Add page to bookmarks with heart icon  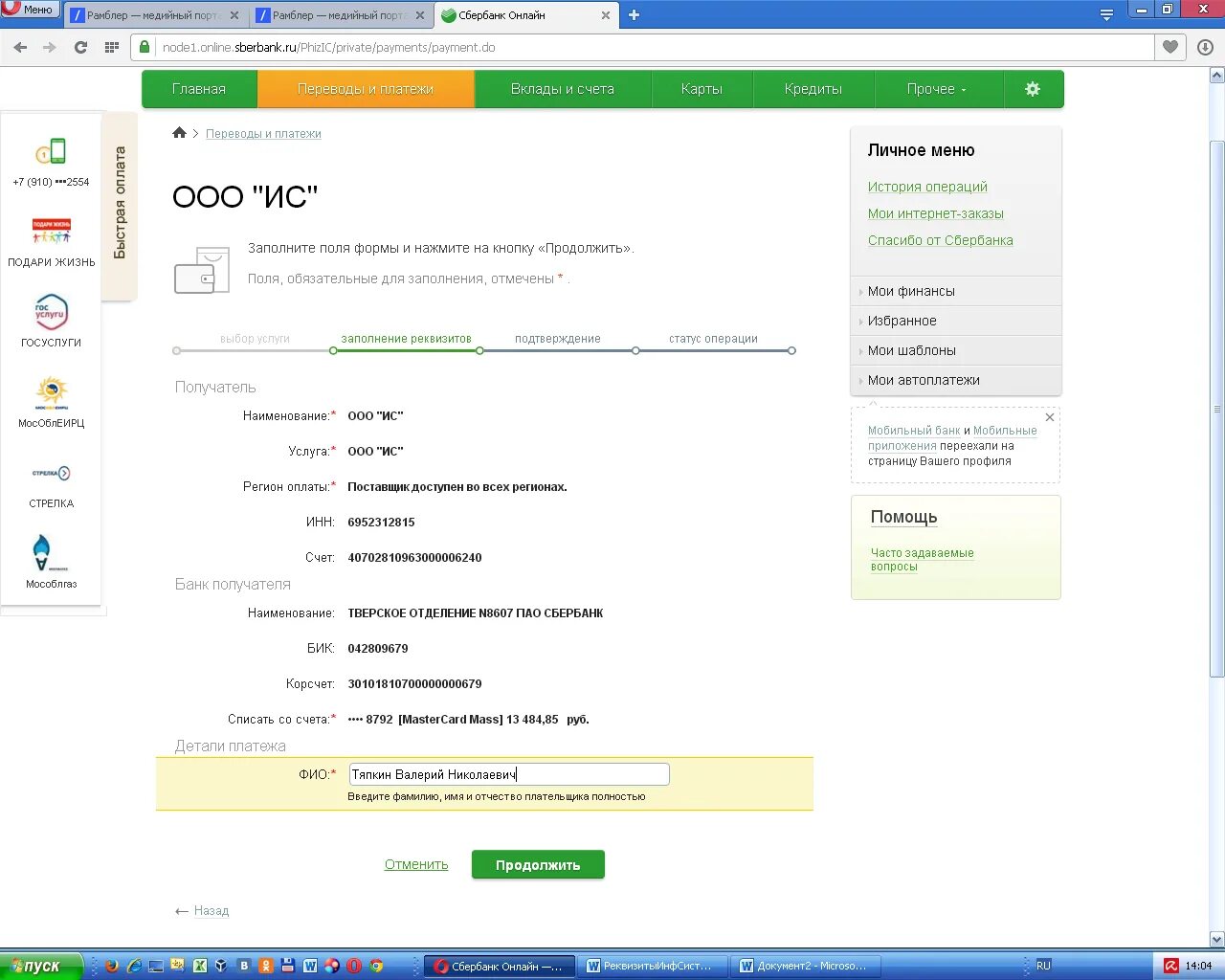[1170, 47]
